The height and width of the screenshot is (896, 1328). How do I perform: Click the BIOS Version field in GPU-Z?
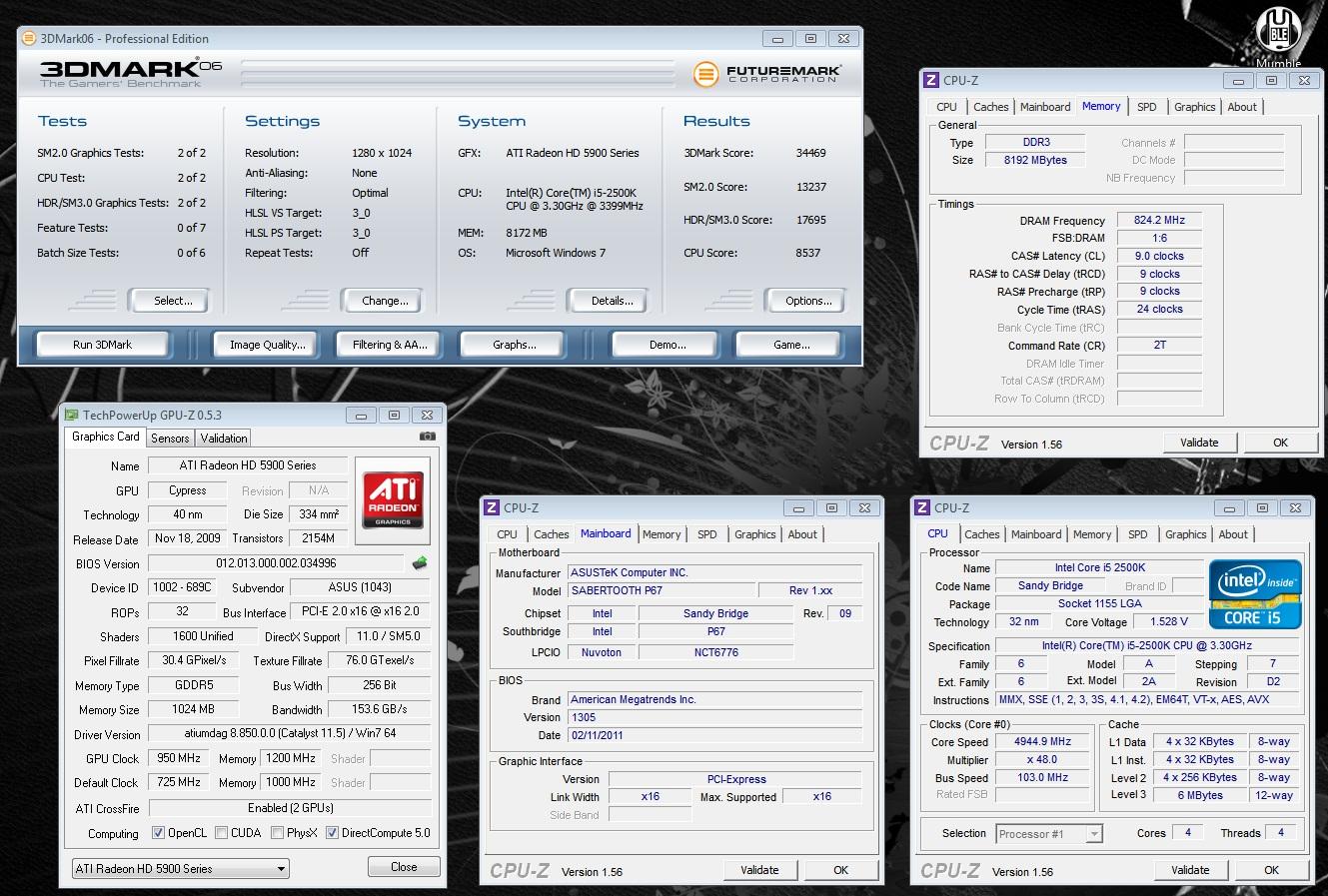(276, 563)
